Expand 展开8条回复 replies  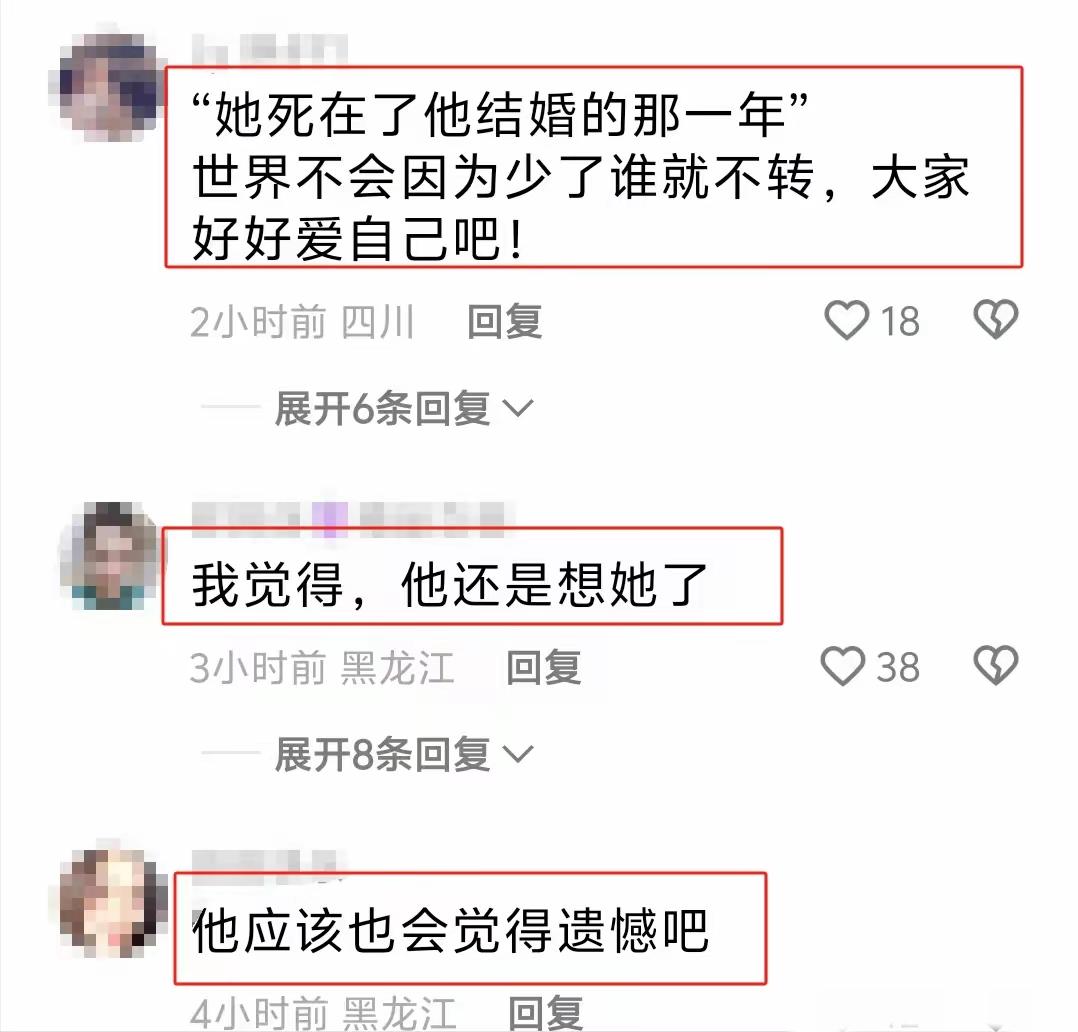click(382, 755)
